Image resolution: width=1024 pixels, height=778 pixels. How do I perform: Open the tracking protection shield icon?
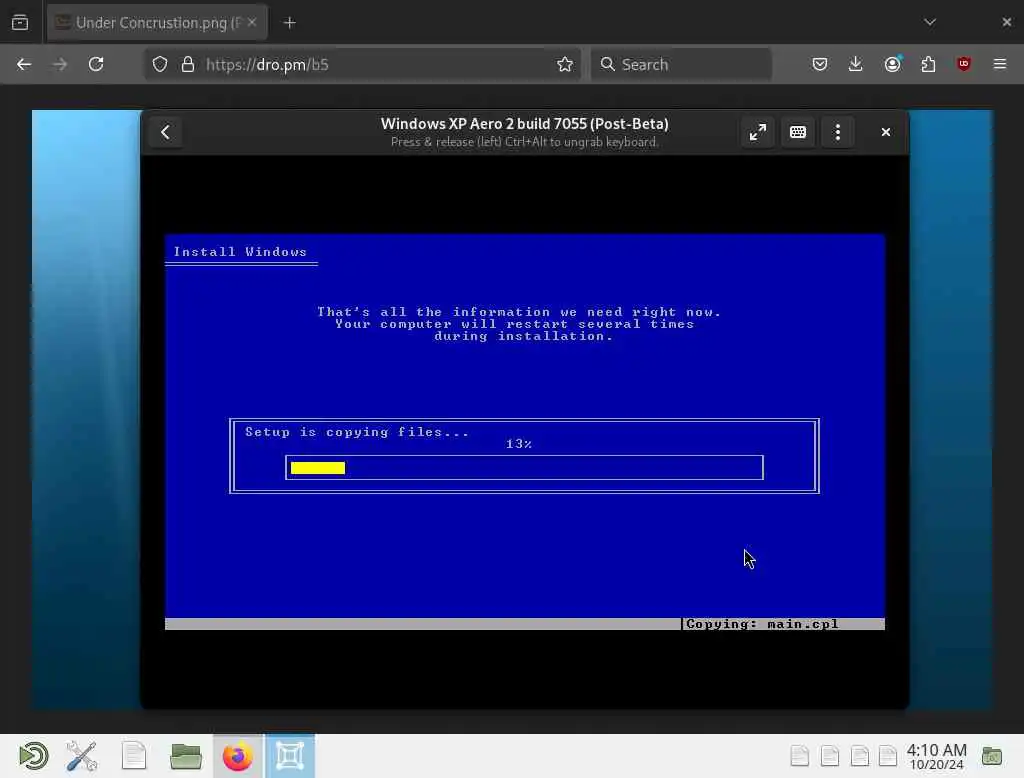coord(160,64)
